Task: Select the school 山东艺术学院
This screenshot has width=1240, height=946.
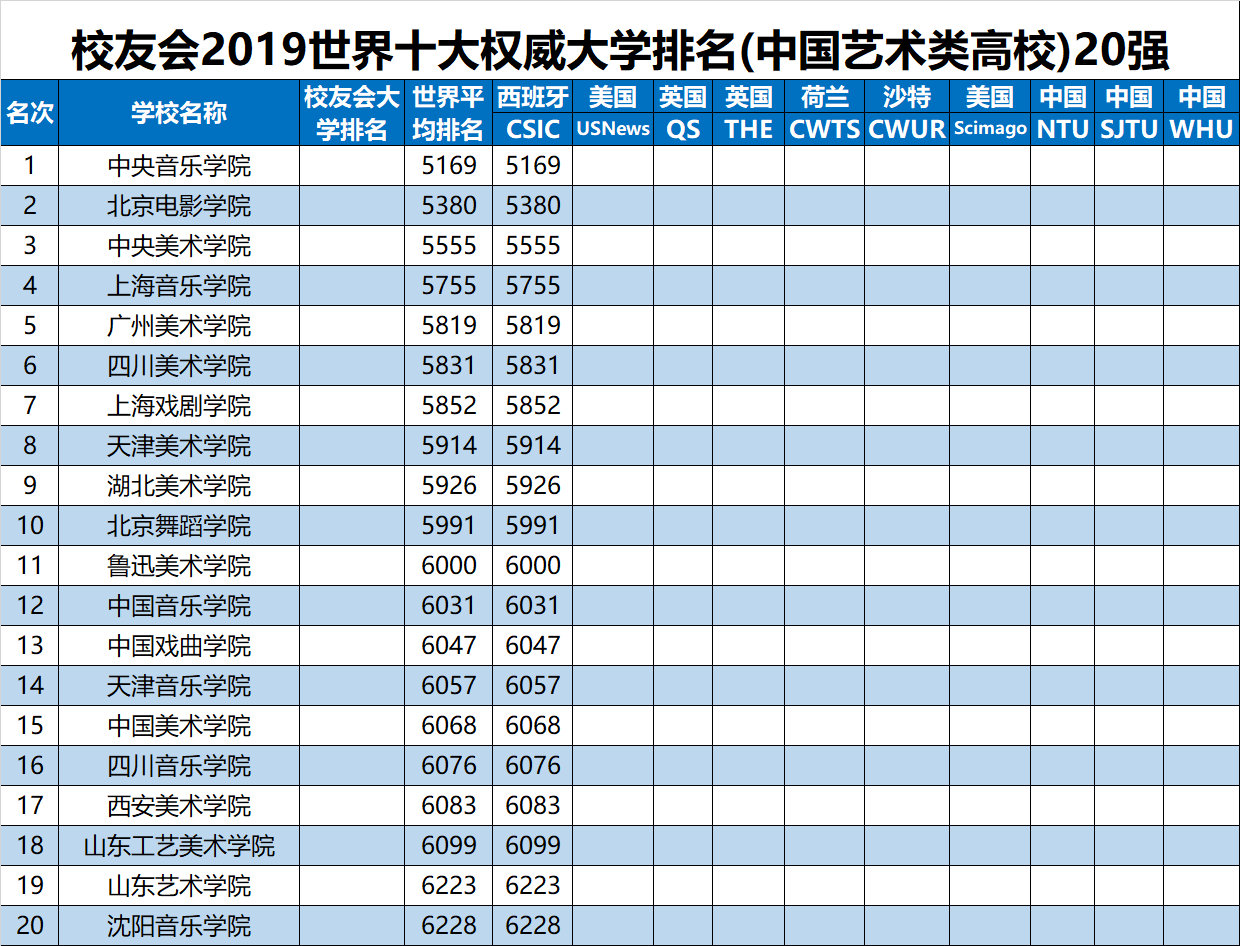Action: tap(179, 886)
